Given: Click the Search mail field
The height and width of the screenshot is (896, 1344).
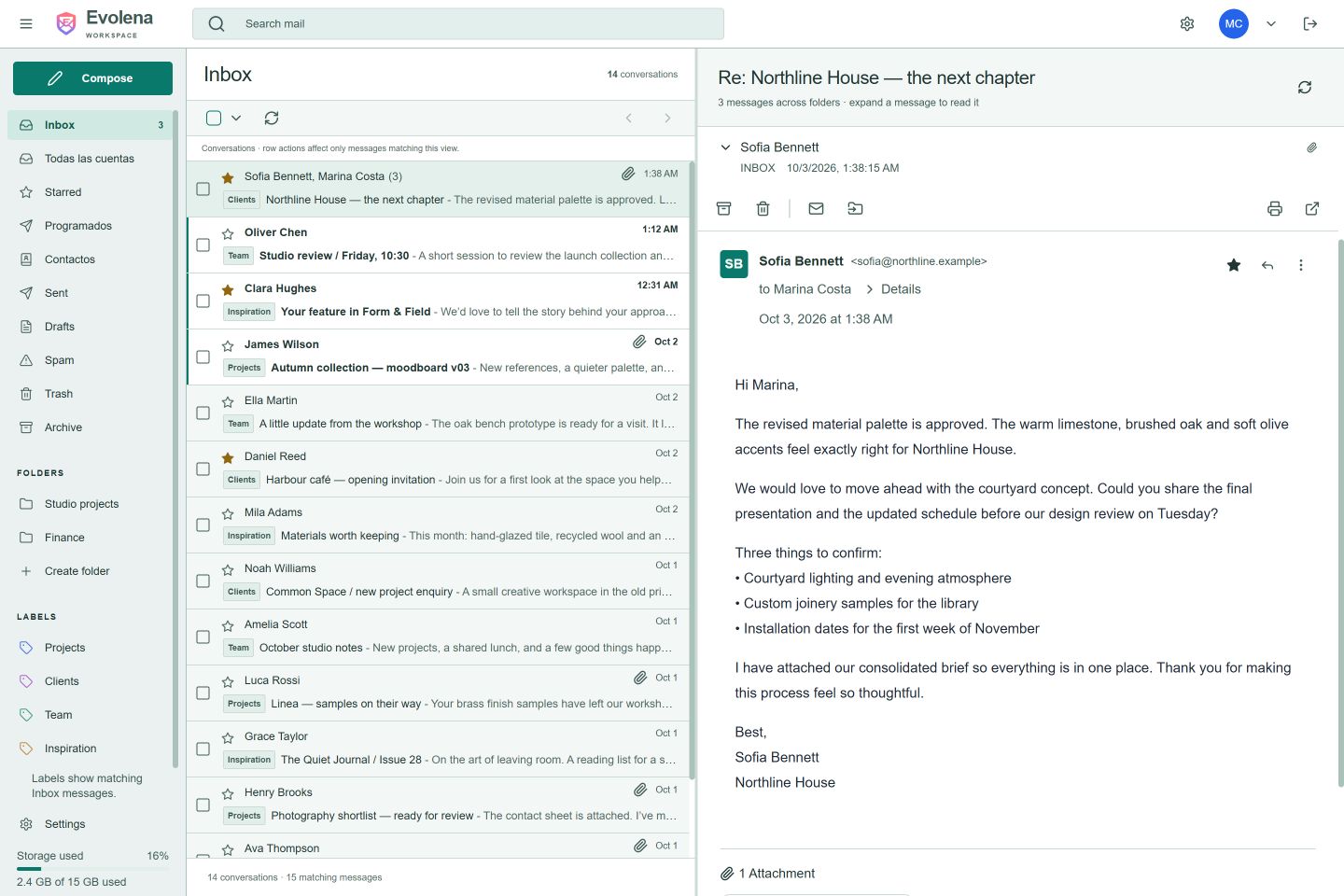Looking at the screenshot, I should (458, 24).
